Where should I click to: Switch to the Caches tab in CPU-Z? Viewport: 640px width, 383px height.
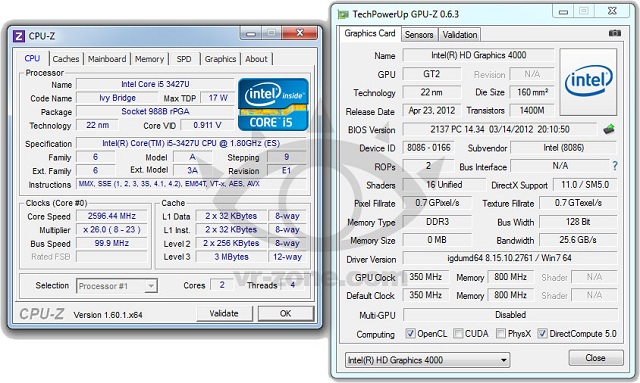[x=66, y=59]
